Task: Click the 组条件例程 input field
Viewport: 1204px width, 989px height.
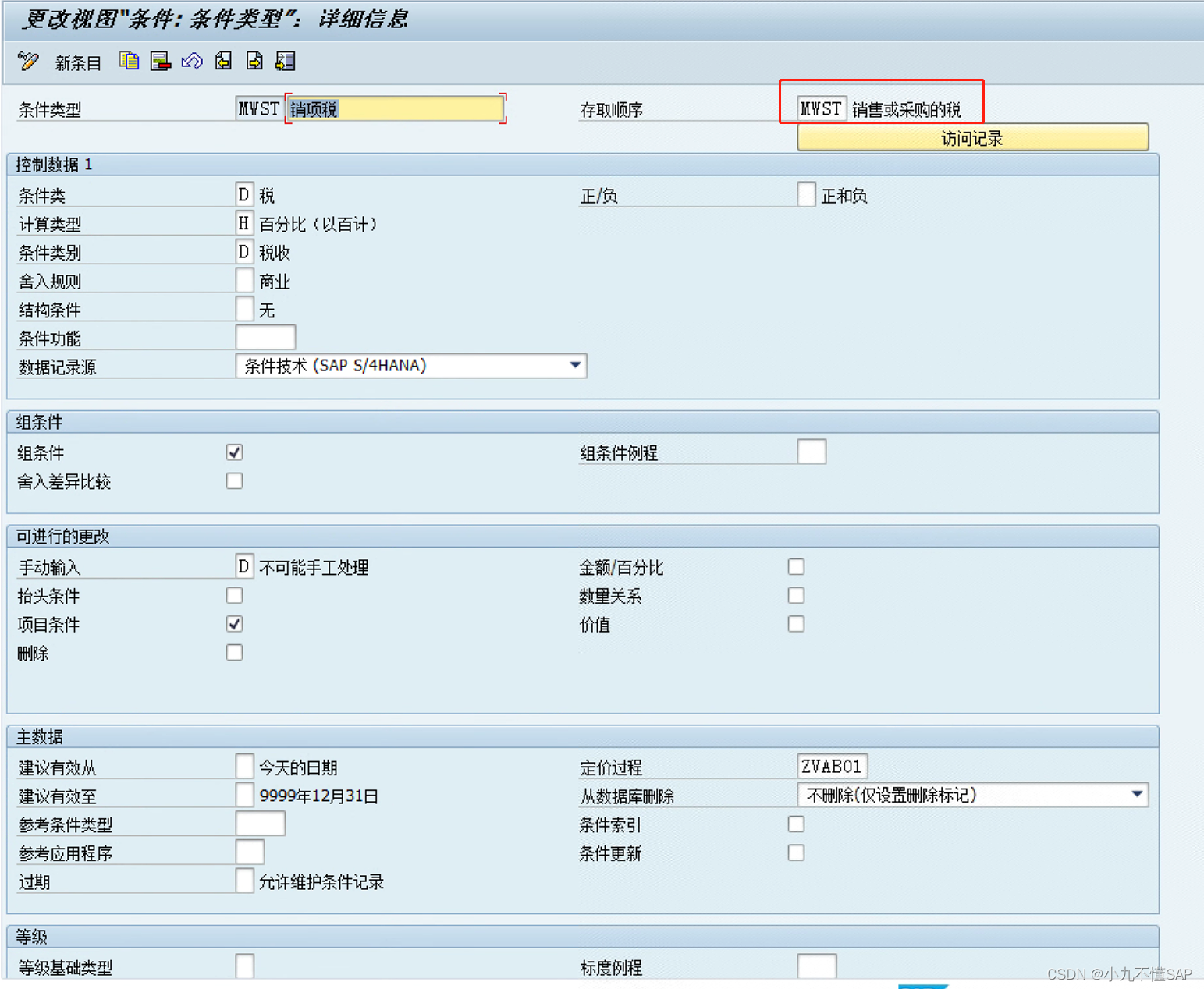Action: point(812,452)
